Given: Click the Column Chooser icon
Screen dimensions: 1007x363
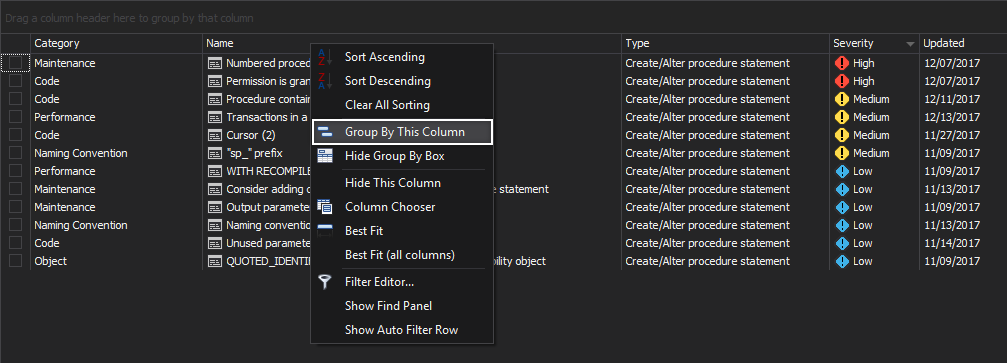Looking at the screenshot, I should pyautogui.click(x=326, y=207).
